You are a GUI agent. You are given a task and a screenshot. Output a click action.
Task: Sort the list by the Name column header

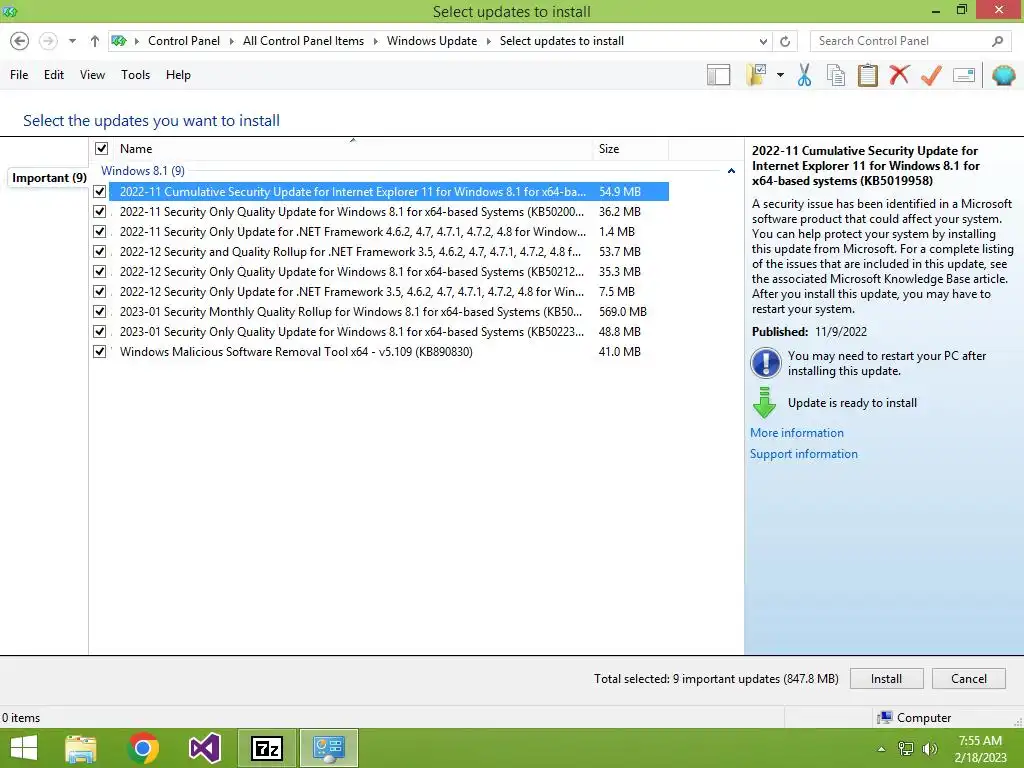coord(353,149)
